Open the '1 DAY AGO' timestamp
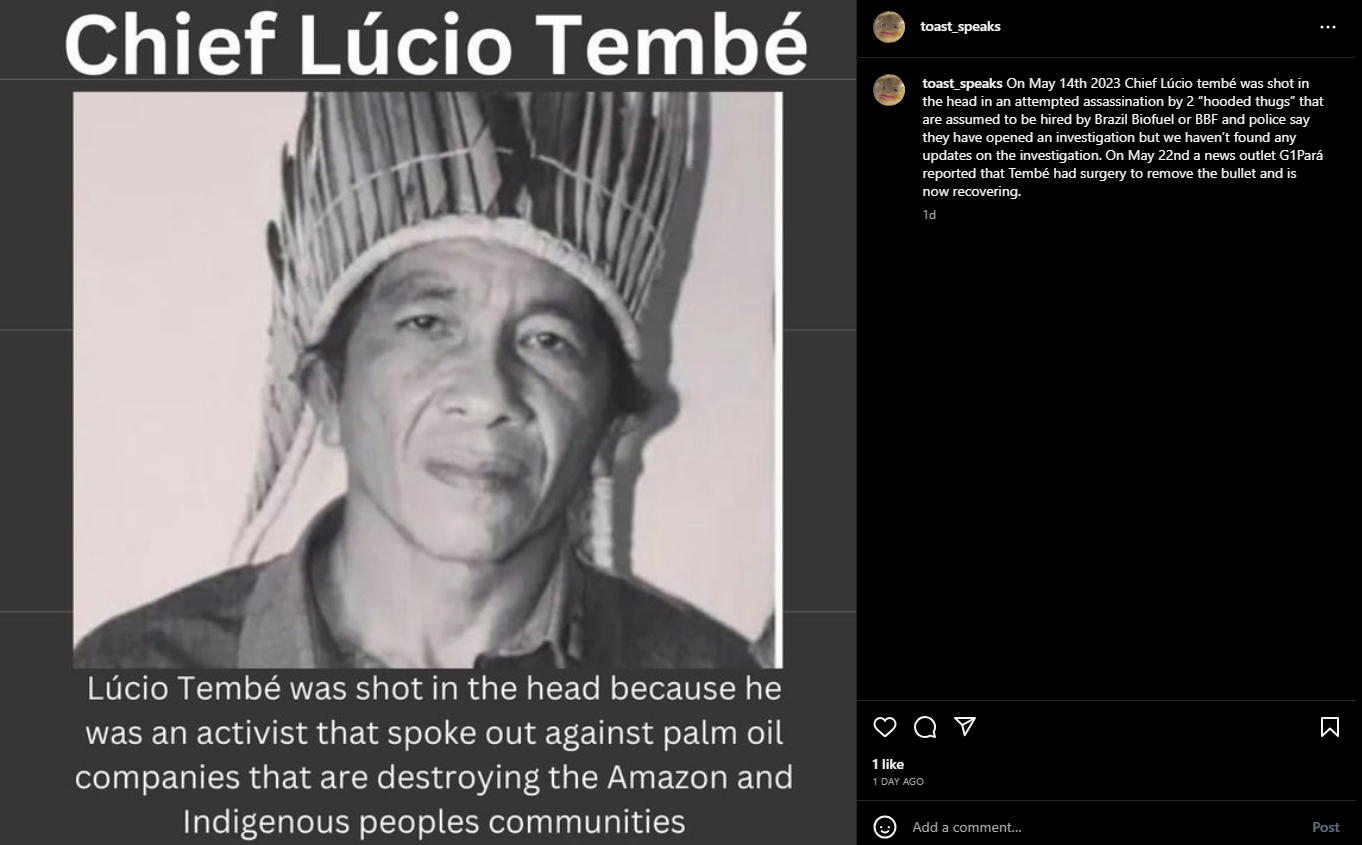The width and height of the screenshot is (1362, 845). pyautogui.click(x=898, y=781)
